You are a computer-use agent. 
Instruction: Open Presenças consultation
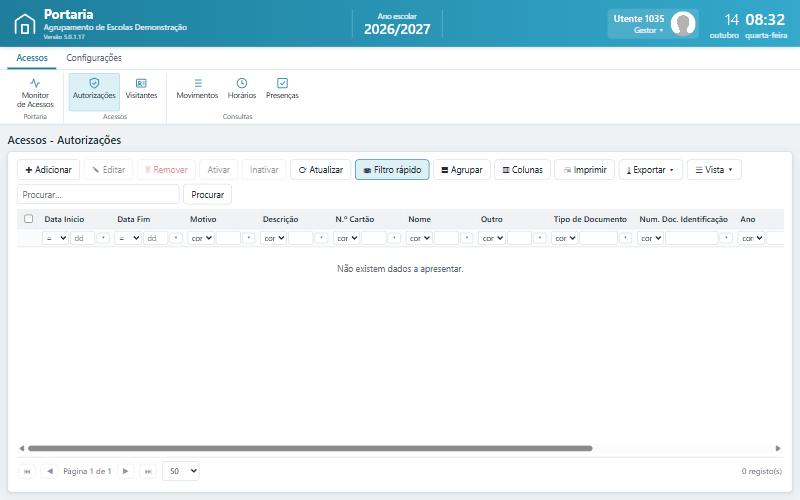(282, 89)
